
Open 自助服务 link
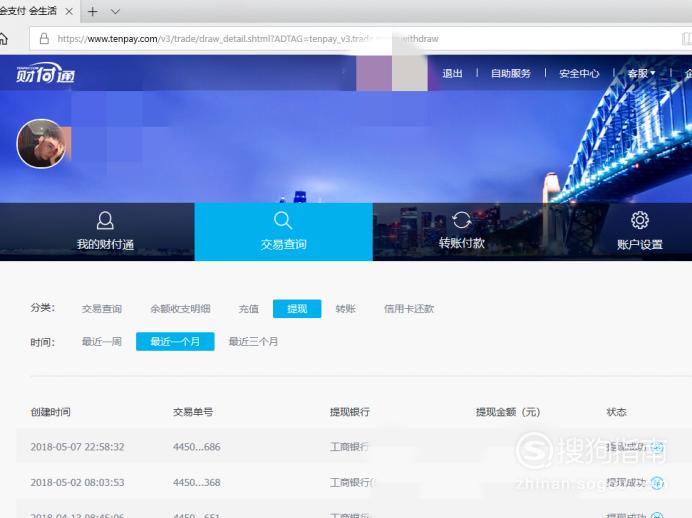[x=511, y=73]
